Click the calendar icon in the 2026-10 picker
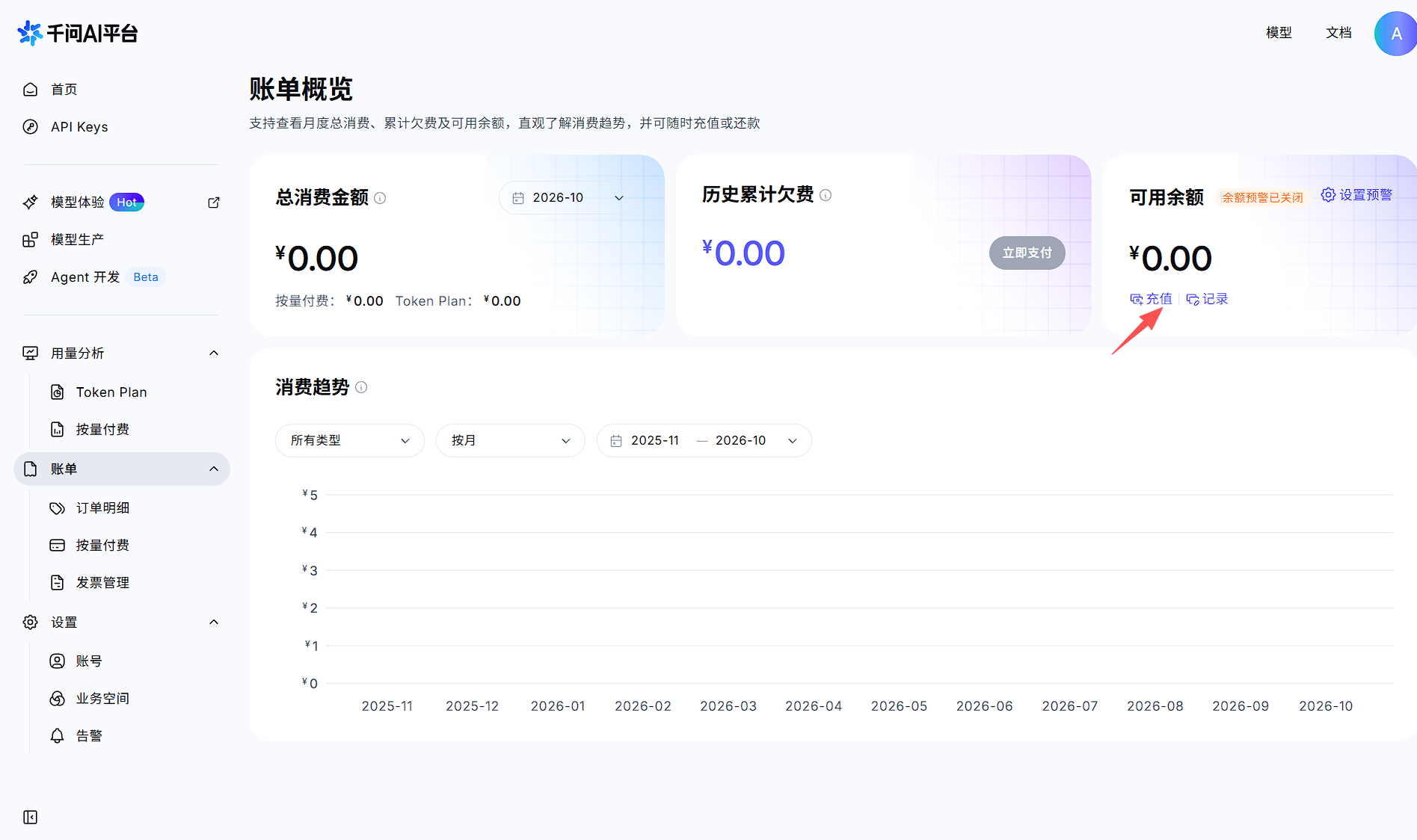This screenshot has width=1417, height=840. pos(518,198)
